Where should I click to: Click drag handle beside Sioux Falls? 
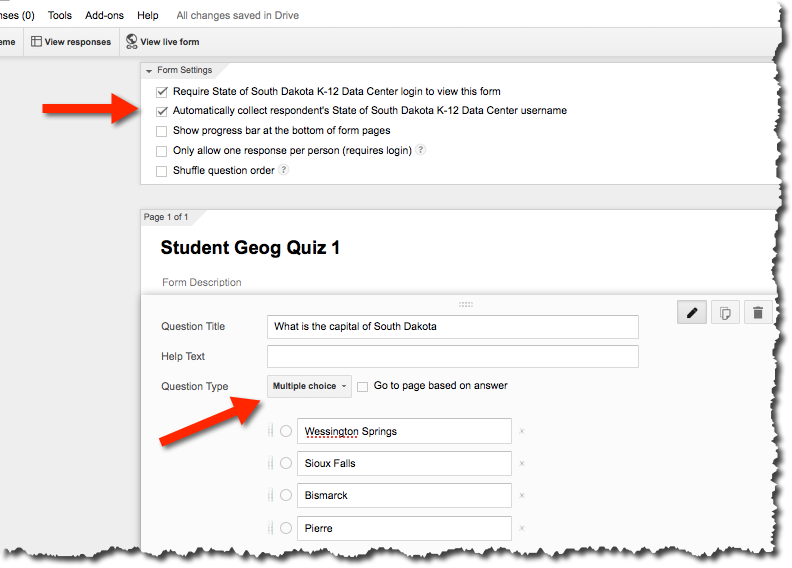tap(270, 463)
